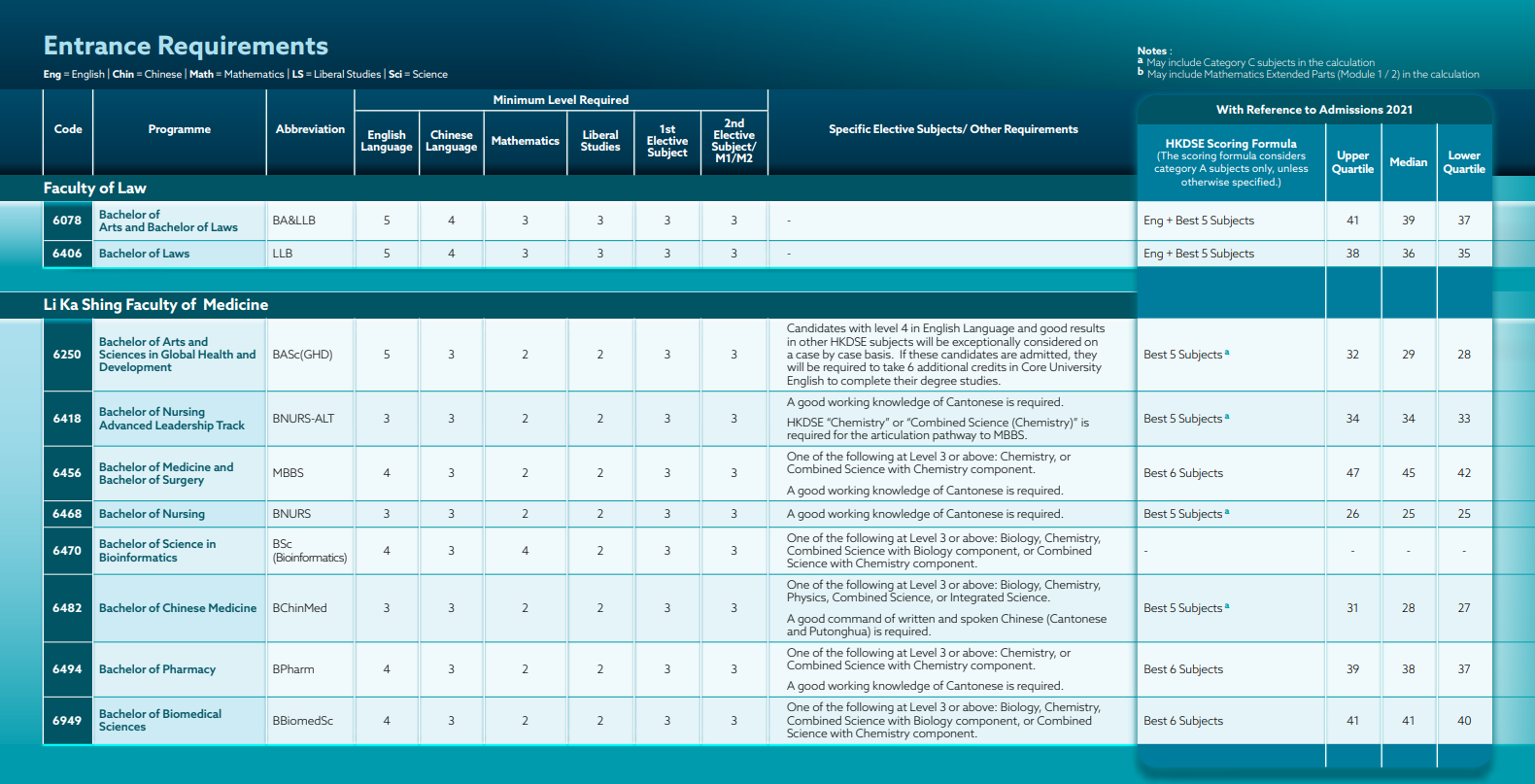
Task: Click the 'BPharm' abbreviation
Action: (x=293, y=669)
